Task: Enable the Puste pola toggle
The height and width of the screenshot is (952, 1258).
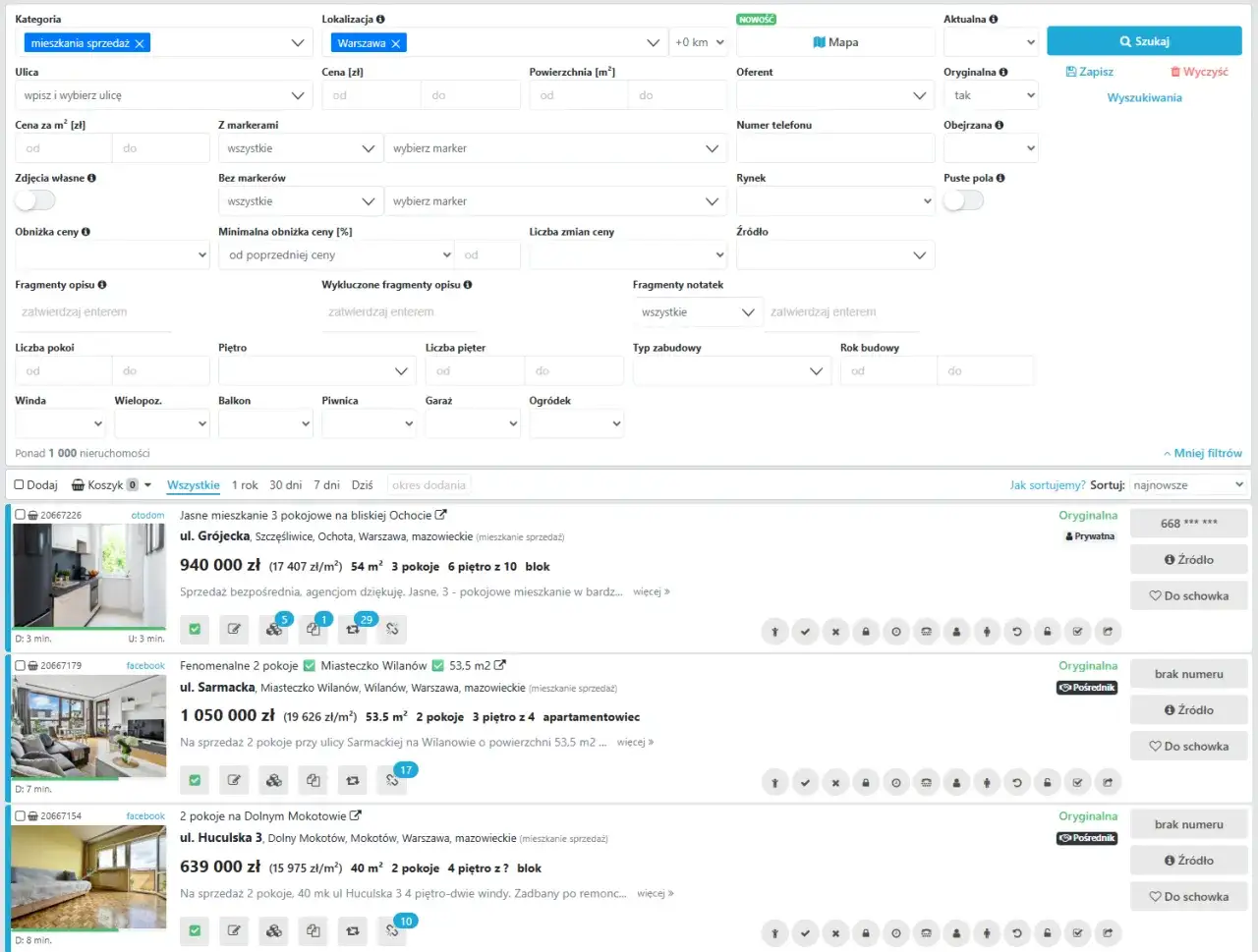Action: click(x=963, y=200)
